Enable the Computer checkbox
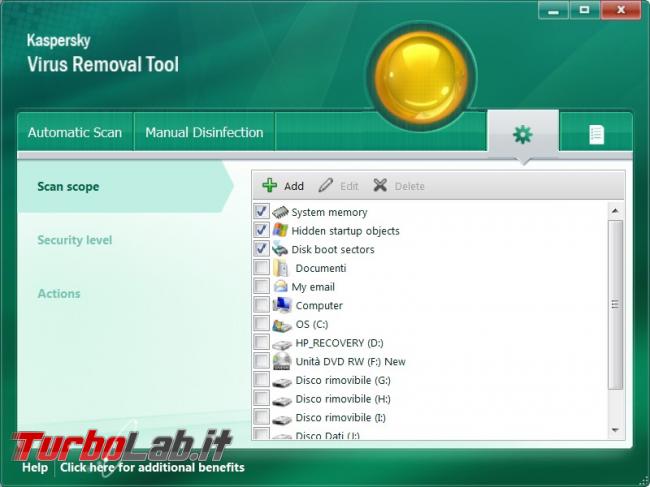The width and height of the screenshot is (650, 487). point(261,305)
